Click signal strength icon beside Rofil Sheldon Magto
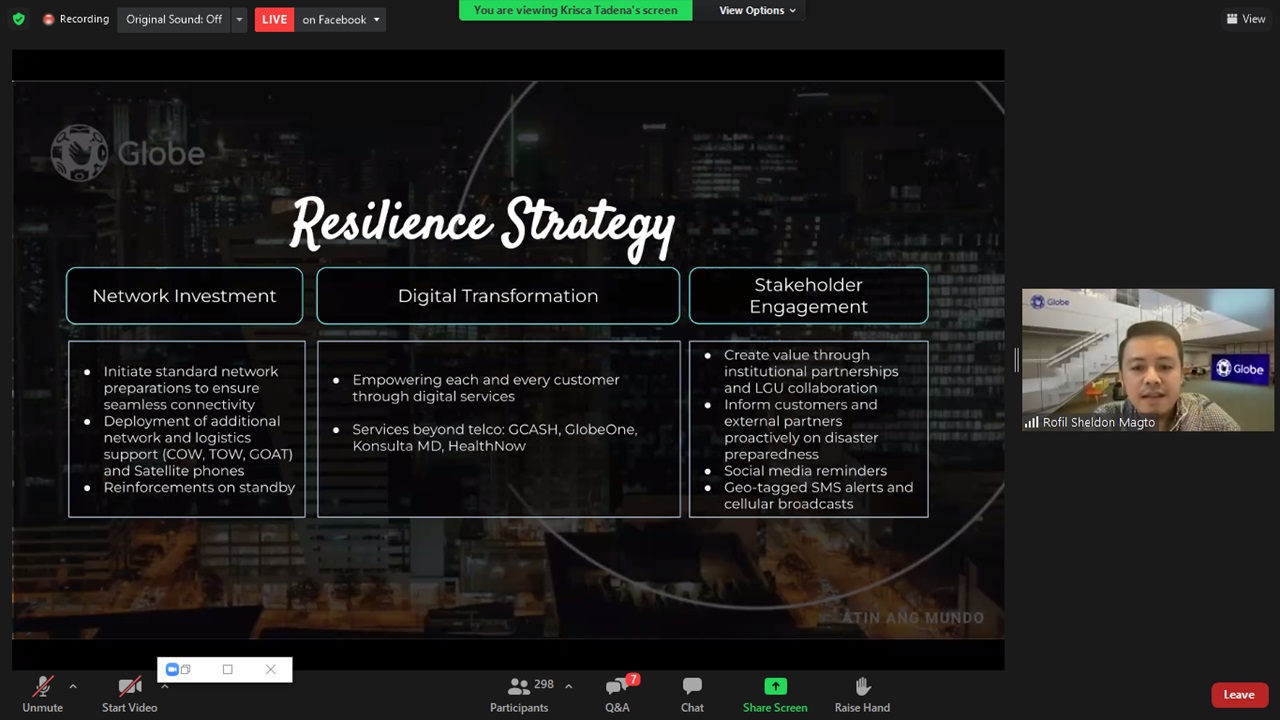The image size is (1280, 720). point(1031,423)
